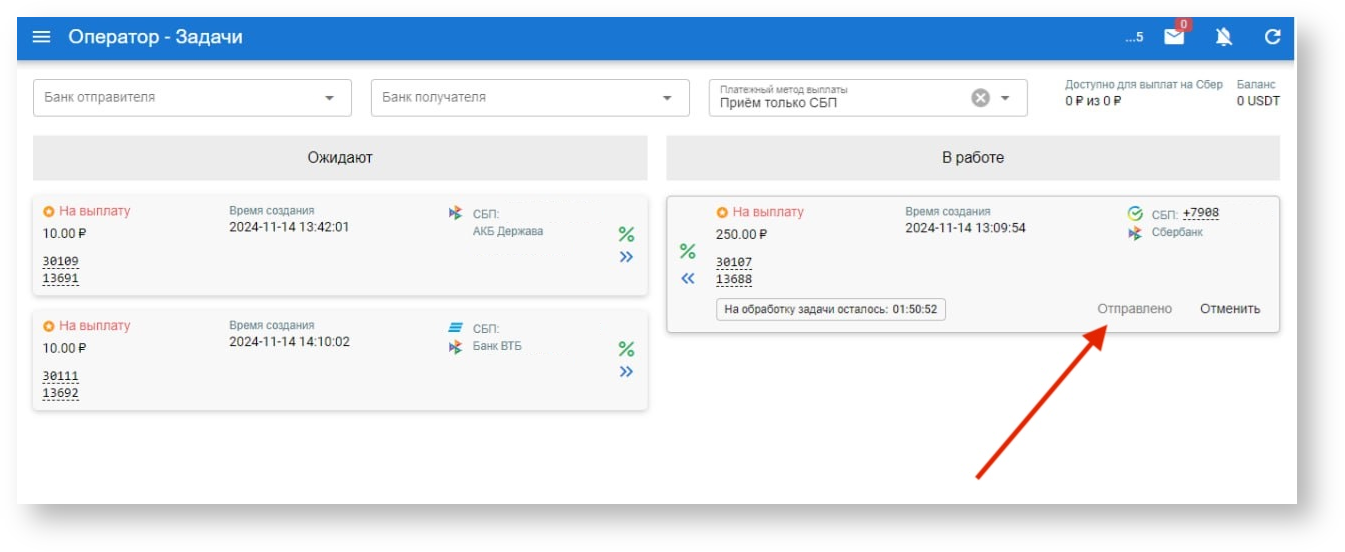Click the SBP logo beside АКБ Держава
1345x552 pixels.
tap(455, 213)
